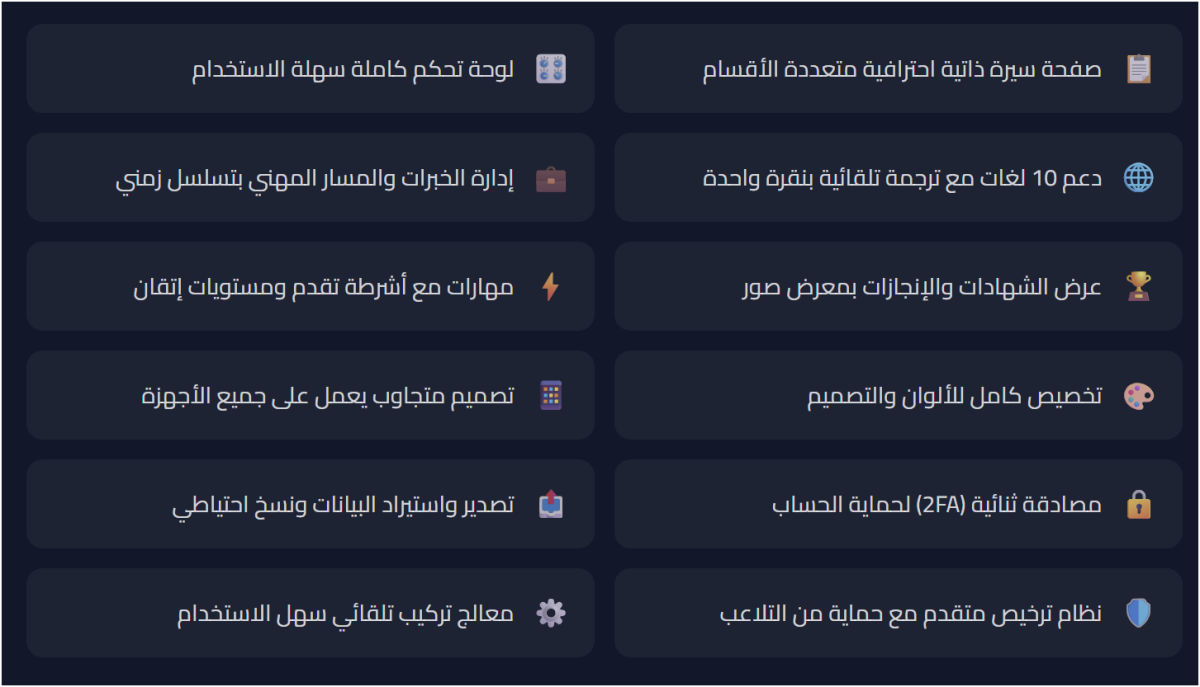Click the globe icon for 10 languages
Viewport: 1200px width, 687px height.
pyautogui.click(x=1138, y=178)
